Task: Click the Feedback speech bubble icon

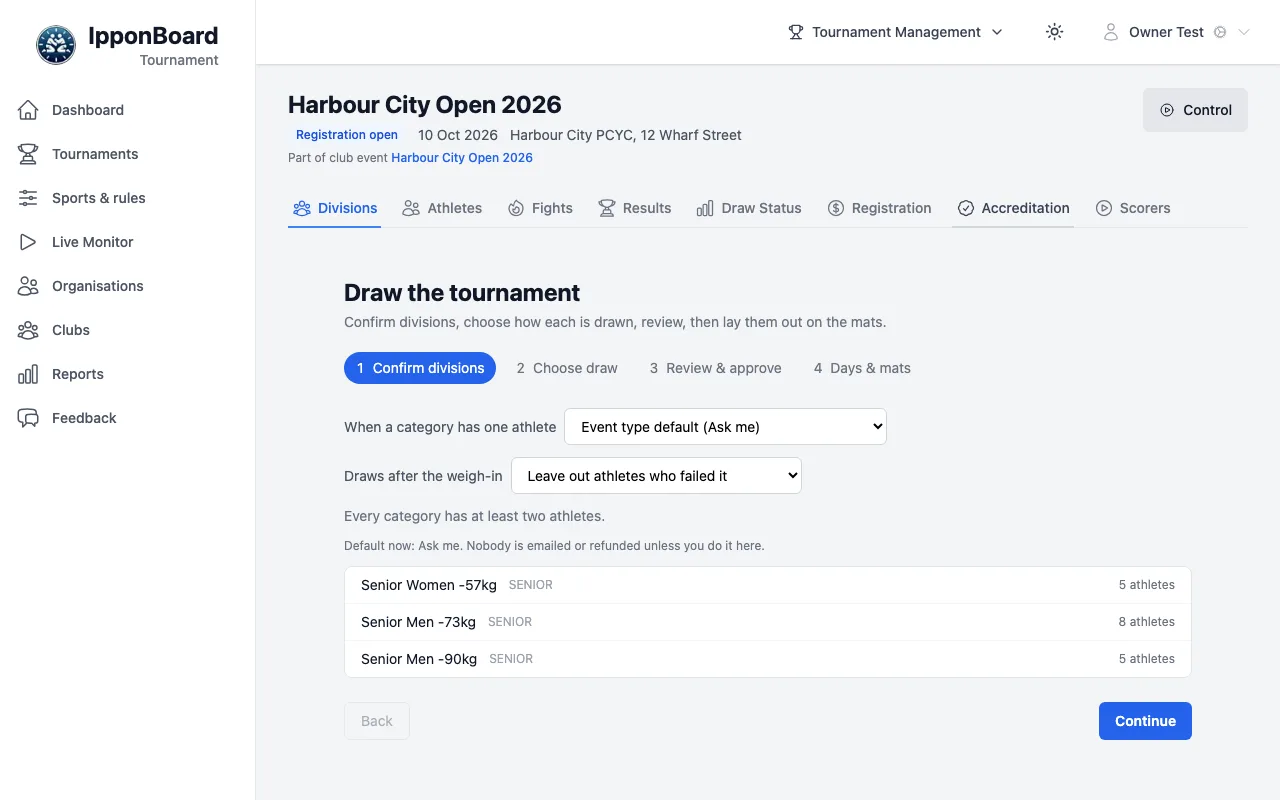Action: point(28,418)
